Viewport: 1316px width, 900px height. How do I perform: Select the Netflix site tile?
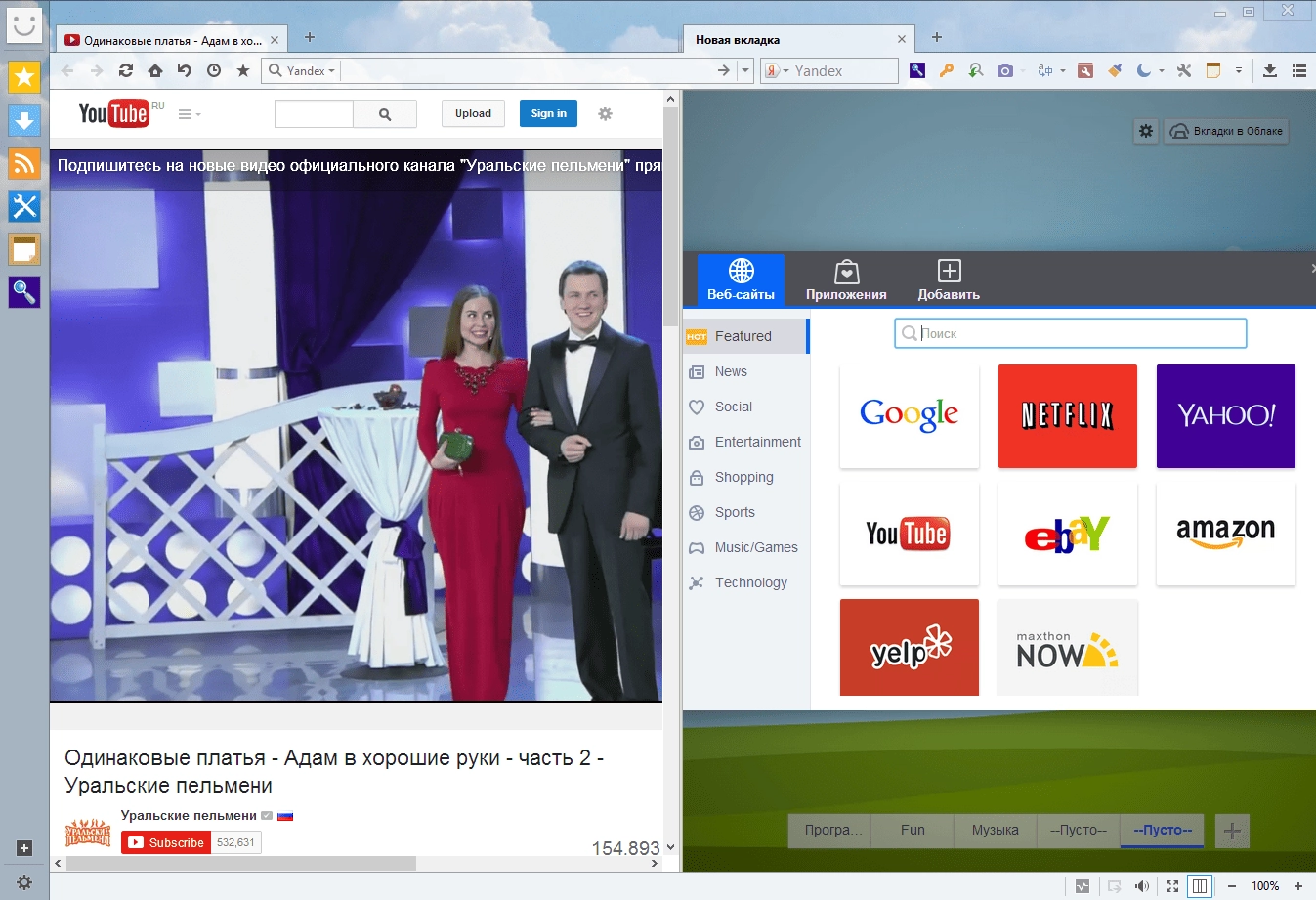pos(1068,416)
